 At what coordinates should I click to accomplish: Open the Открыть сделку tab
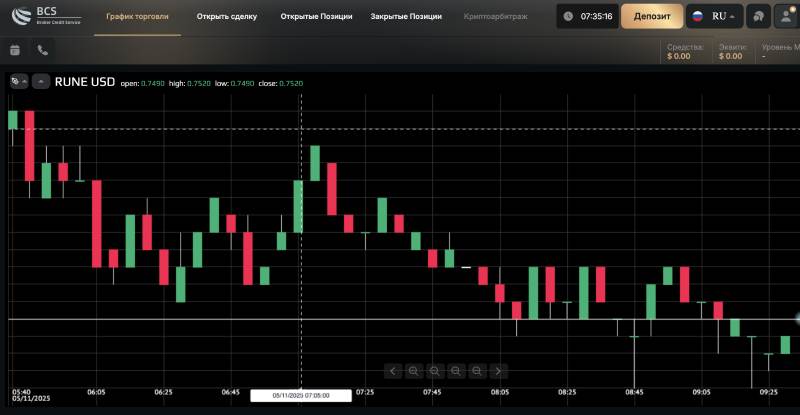point(226,16)
